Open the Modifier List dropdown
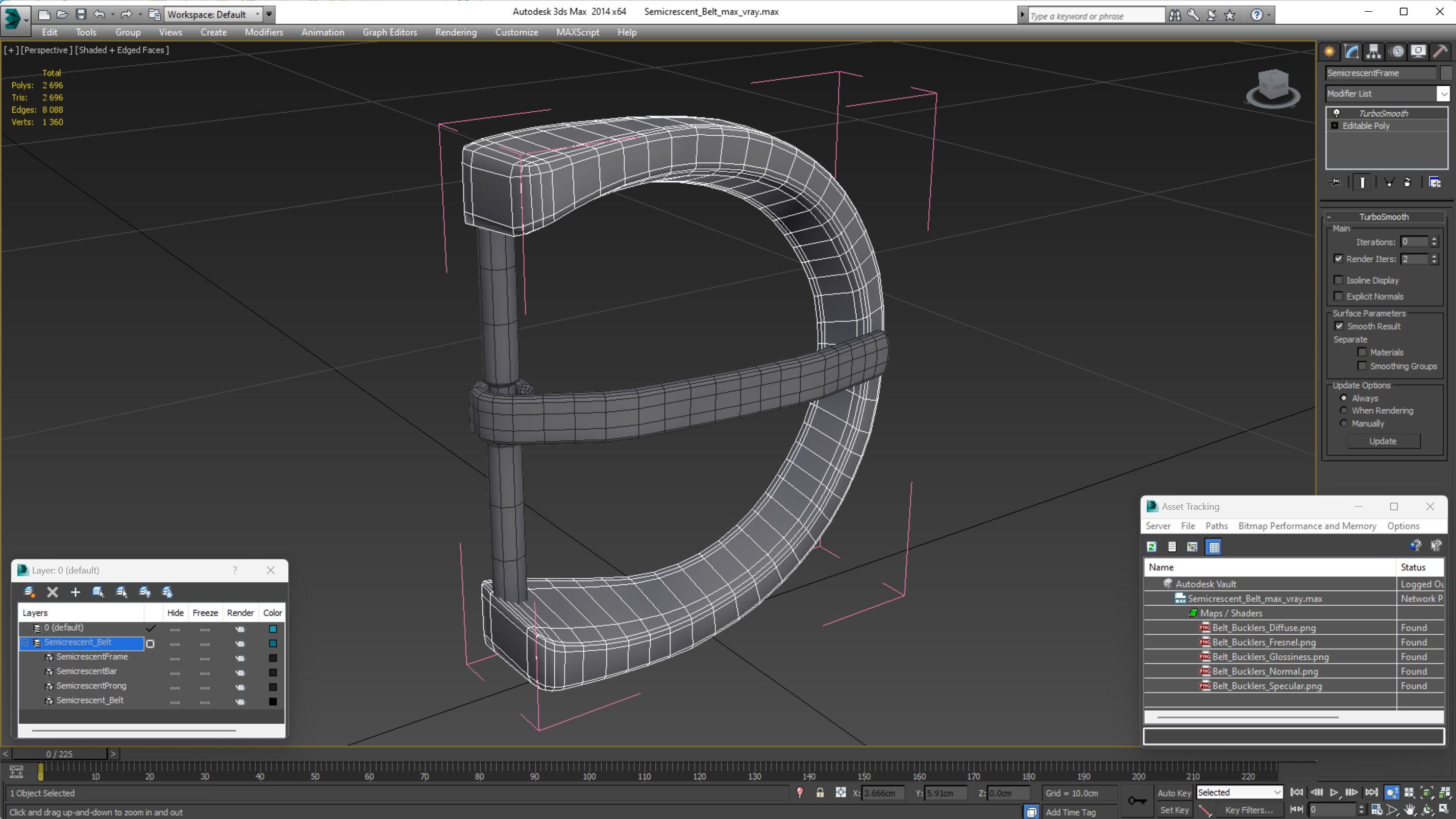The width and height of the screenshot is (1456, 819). (x=1444, y=94)
